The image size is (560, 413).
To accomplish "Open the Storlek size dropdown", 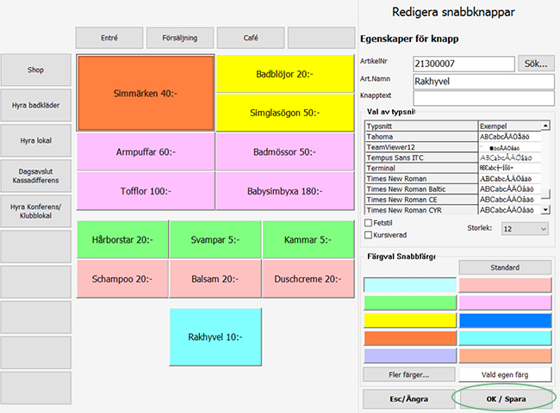I will (525, 229).
